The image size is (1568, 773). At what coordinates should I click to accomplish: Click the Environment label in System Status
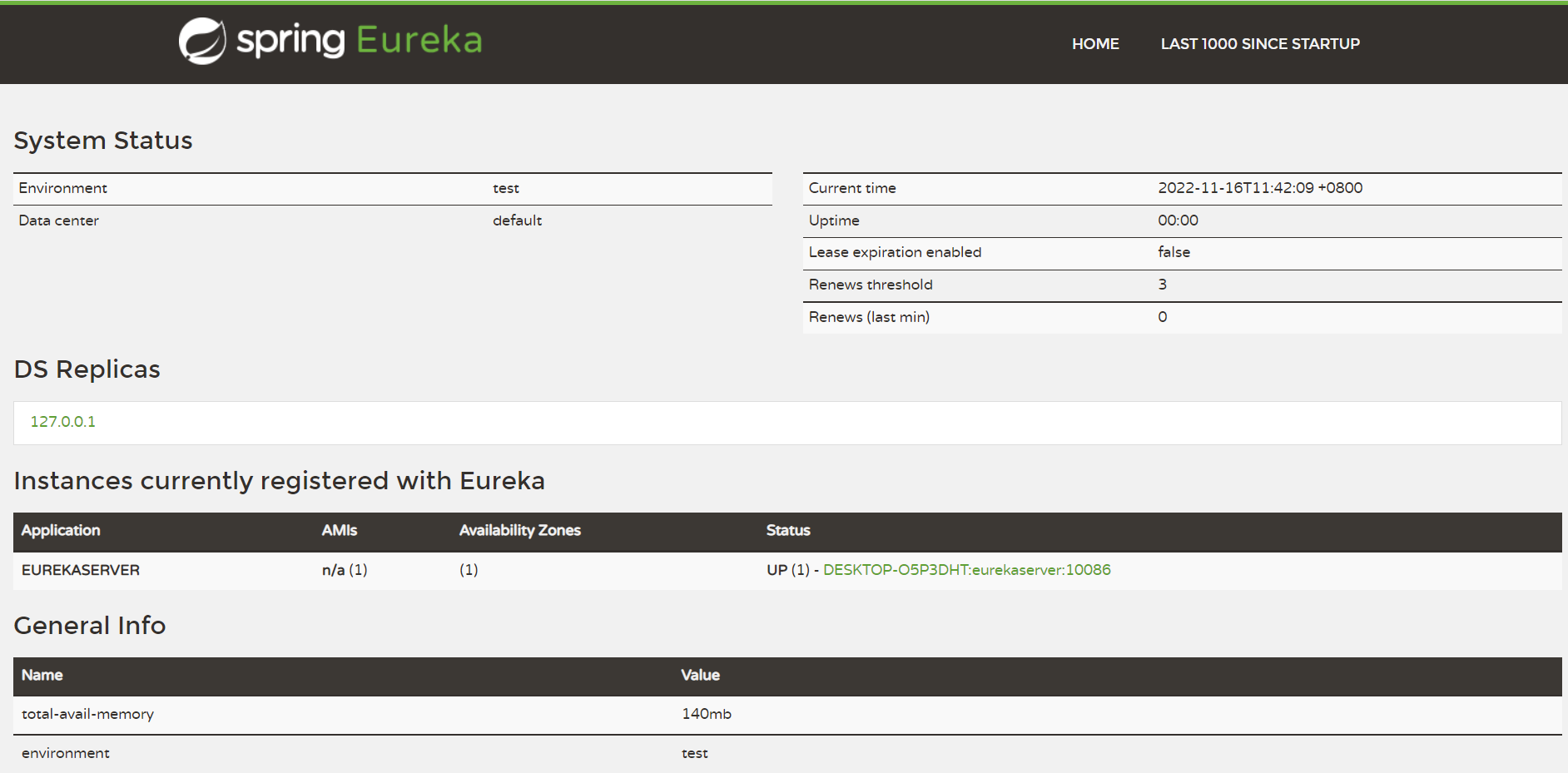pyautogui.click(x=63, y=188)
